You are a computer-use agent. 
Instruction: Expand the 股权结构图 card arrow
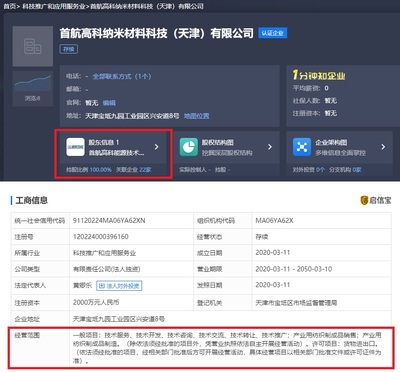click(270, 147)
